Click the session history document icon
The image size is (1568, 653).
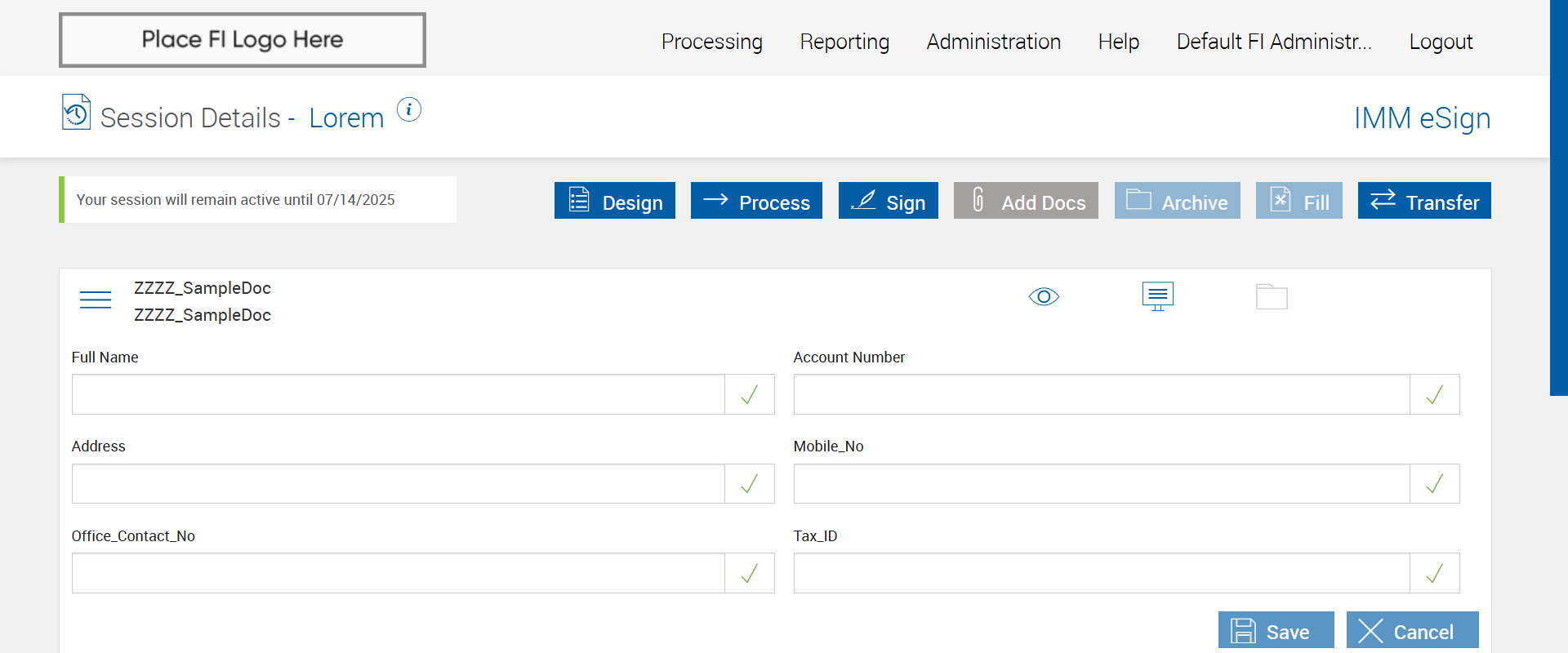tap(76, 113)
